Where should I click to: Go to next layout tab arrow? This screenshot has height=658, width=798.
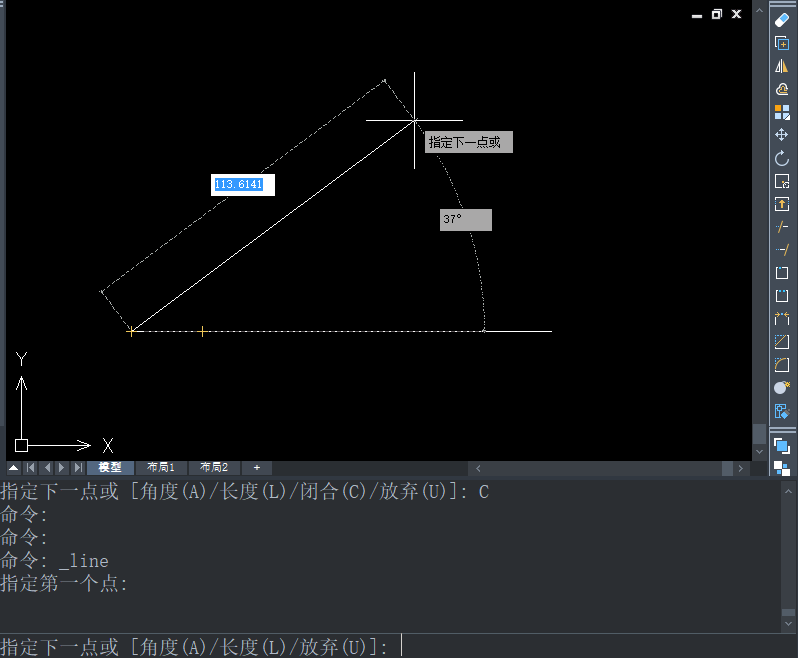[x=62, y=468]
